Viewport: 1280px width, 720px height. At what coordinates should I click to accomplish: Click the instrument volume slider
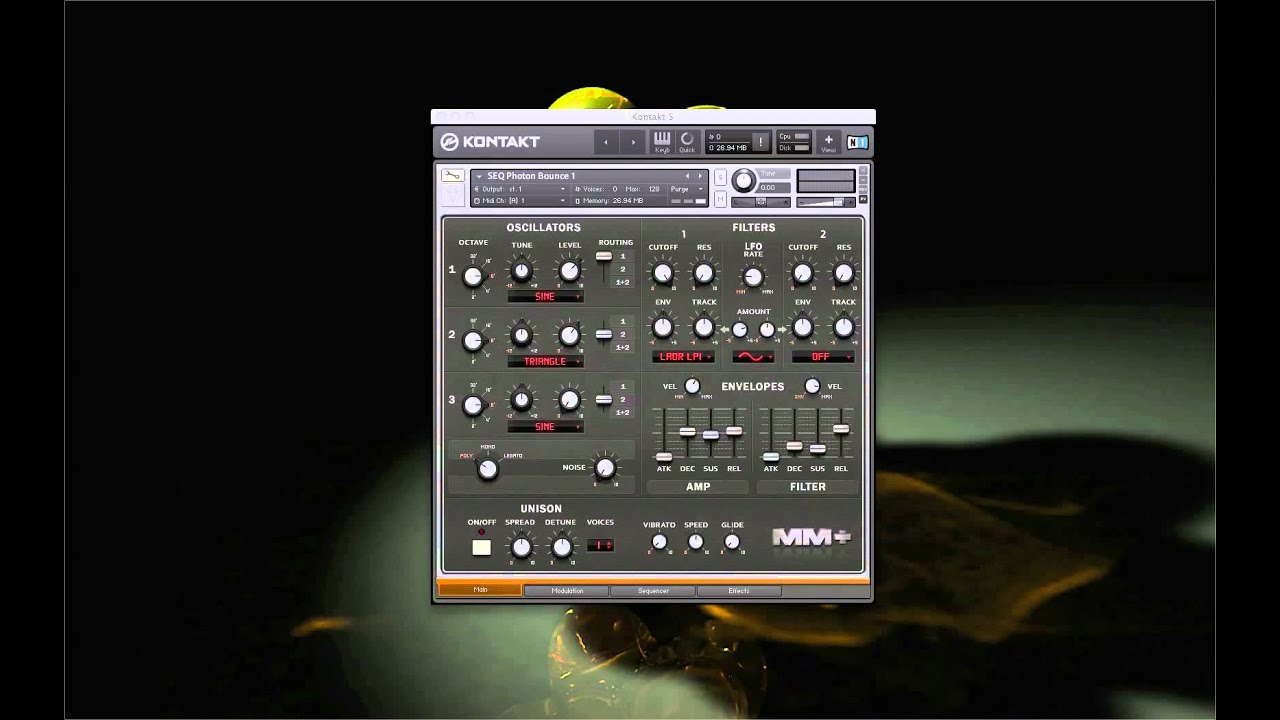(826, 201)
